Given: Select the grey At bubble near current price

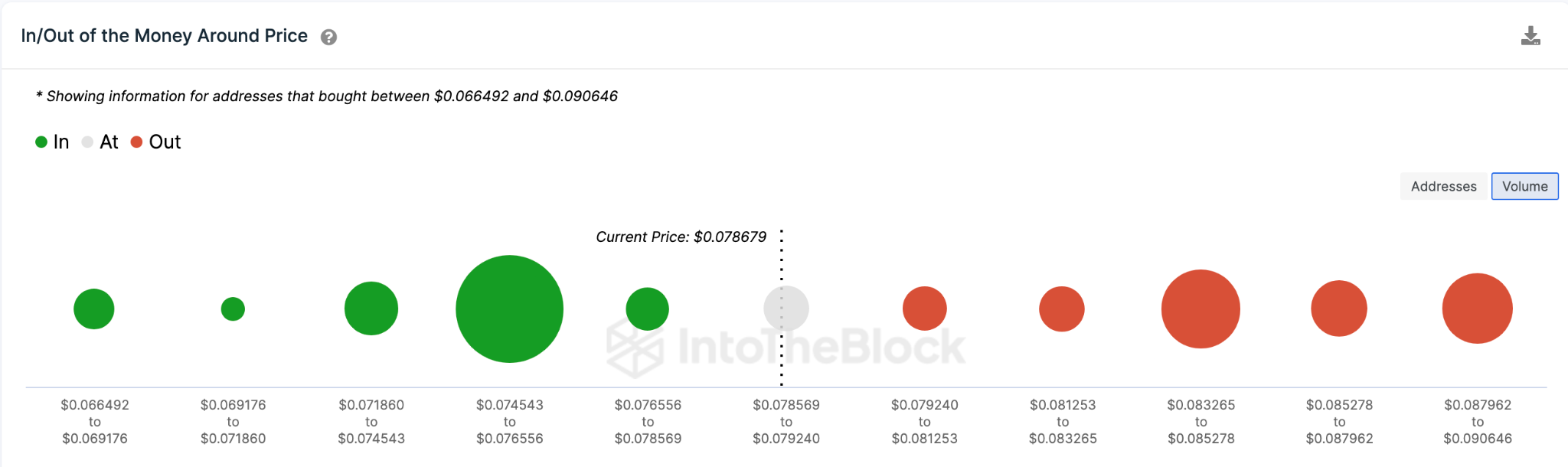Looking at the screenshot, I should [786, 309].
